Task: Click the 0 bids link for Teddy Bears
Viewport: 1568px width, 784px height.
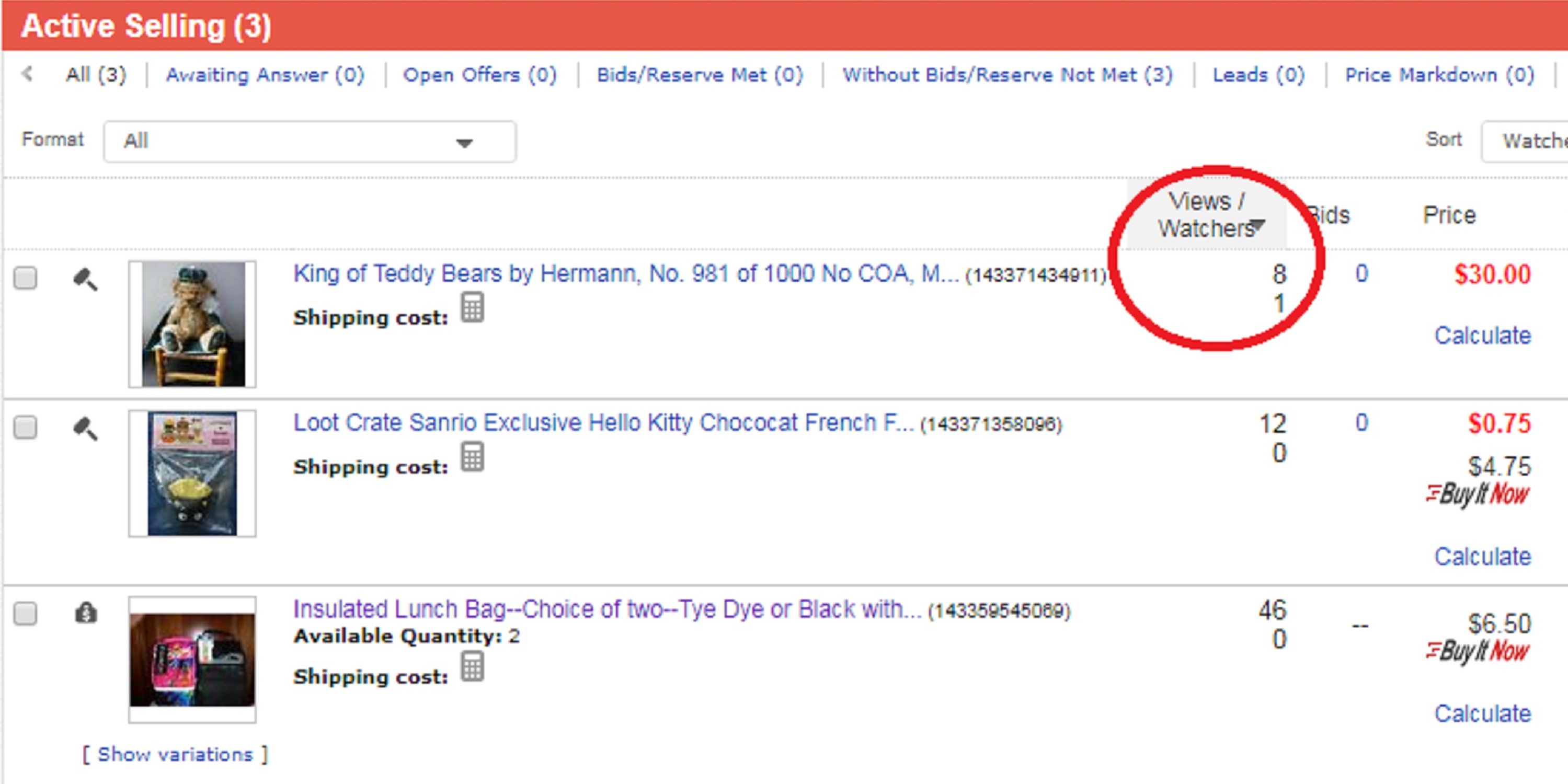Action: [1361, 274]
